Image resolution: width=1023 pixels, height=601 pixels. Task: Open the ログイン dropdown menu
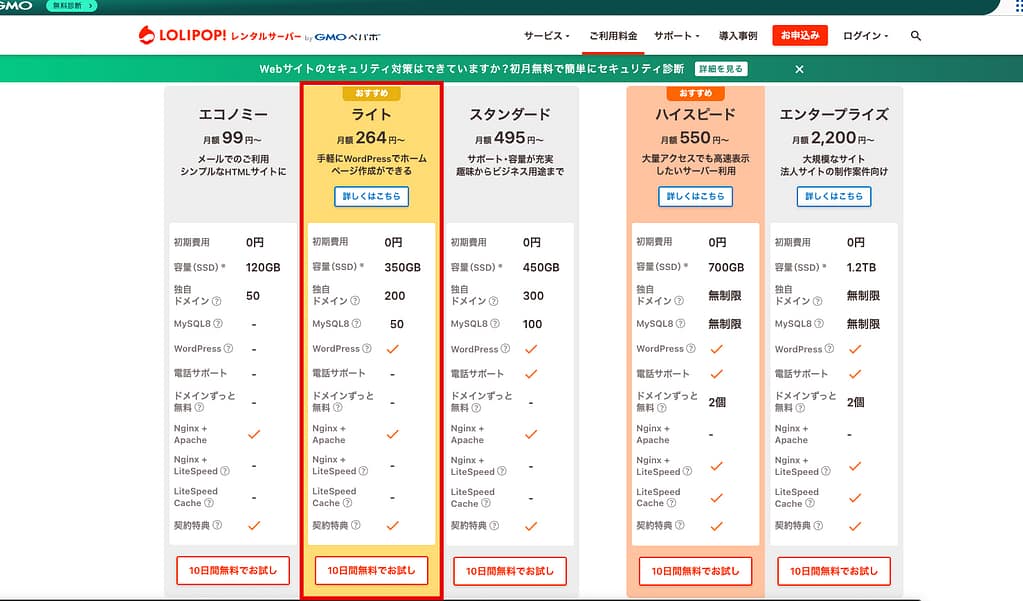pos(865,36)
